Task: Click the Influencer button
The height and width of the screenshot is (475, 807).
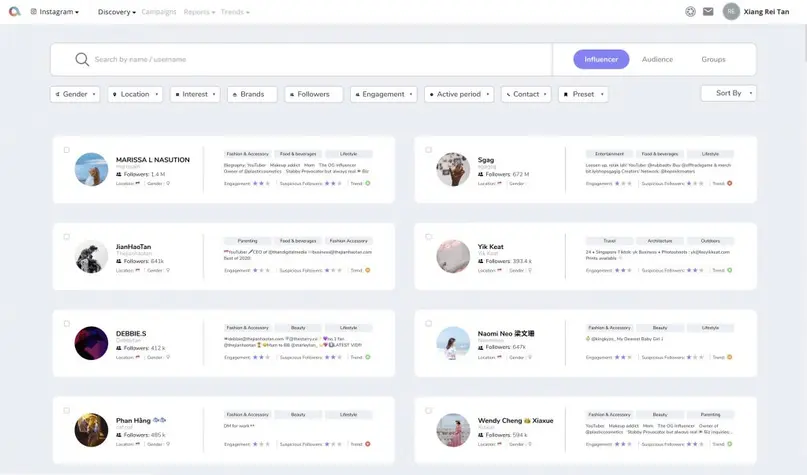Action: 601,60
